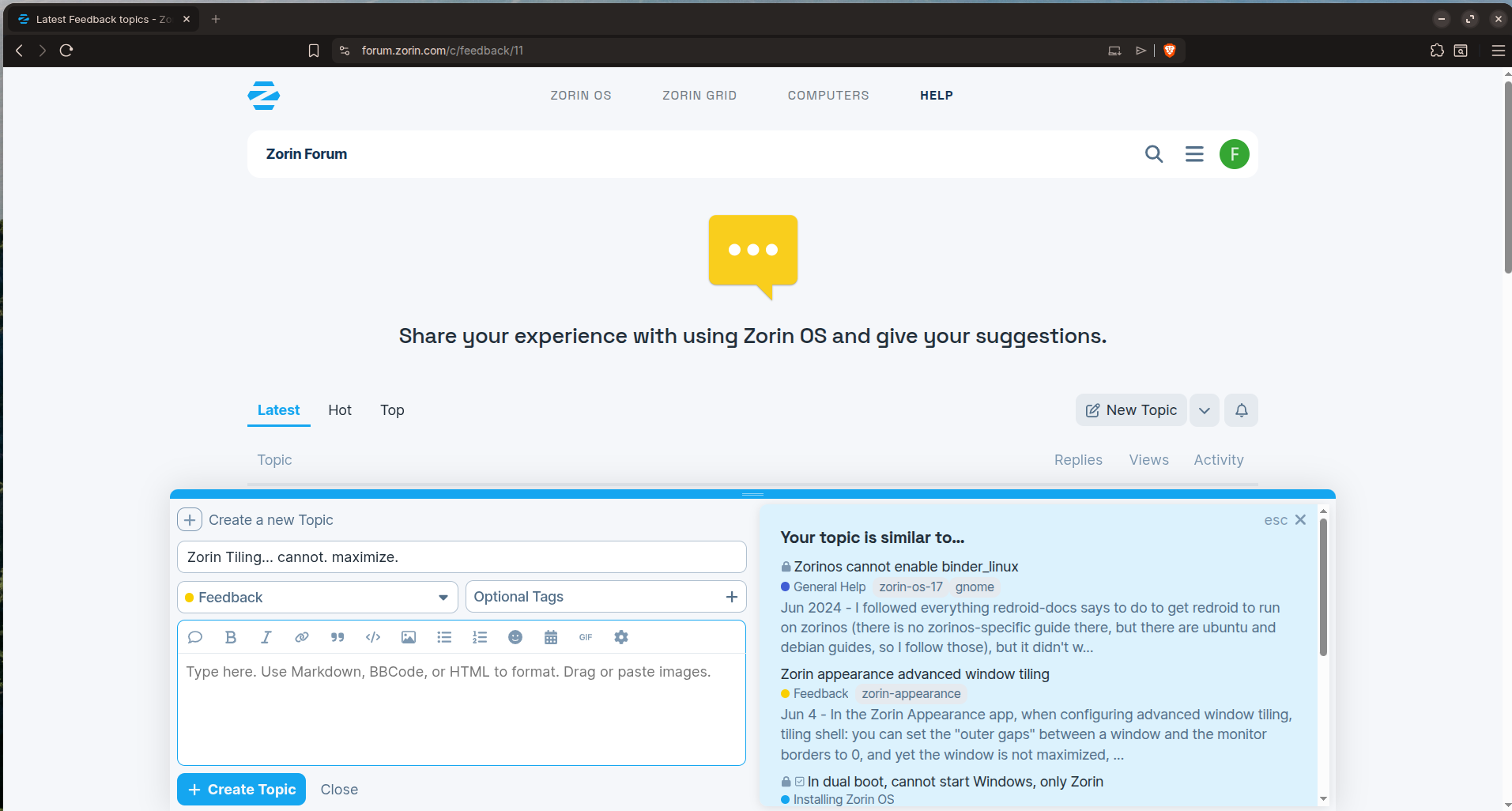Open the HELP nav item
1512x811 pixels.
(x=937, y=96)
